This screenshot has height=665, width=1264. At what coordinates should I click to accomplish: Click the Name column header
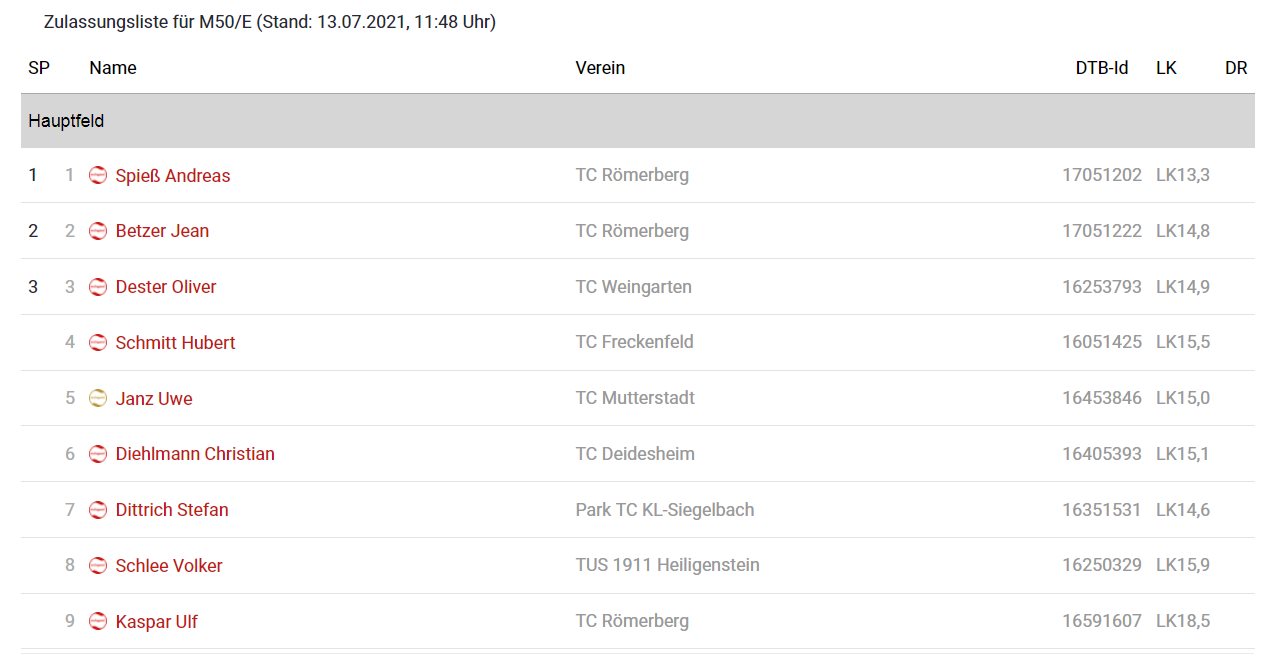pos(113,68)
